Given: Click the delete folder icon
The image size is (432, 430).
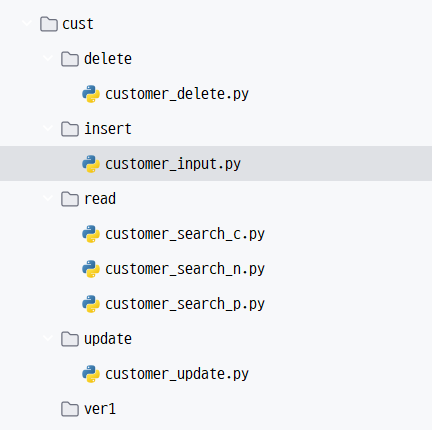Looking at the screenshot, I should 70,59.
